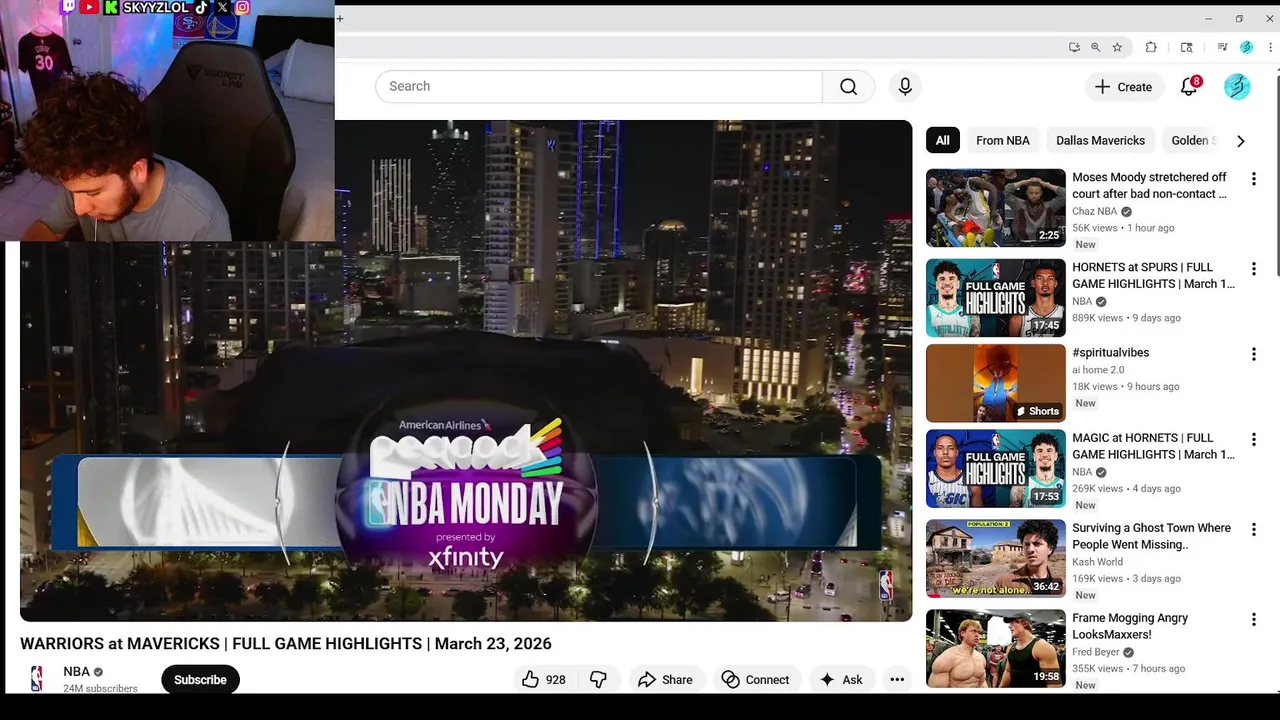Open MAGIC at HORNETS thumbnail 17:53
The image size is (1280, 720).
pos(995,469)
